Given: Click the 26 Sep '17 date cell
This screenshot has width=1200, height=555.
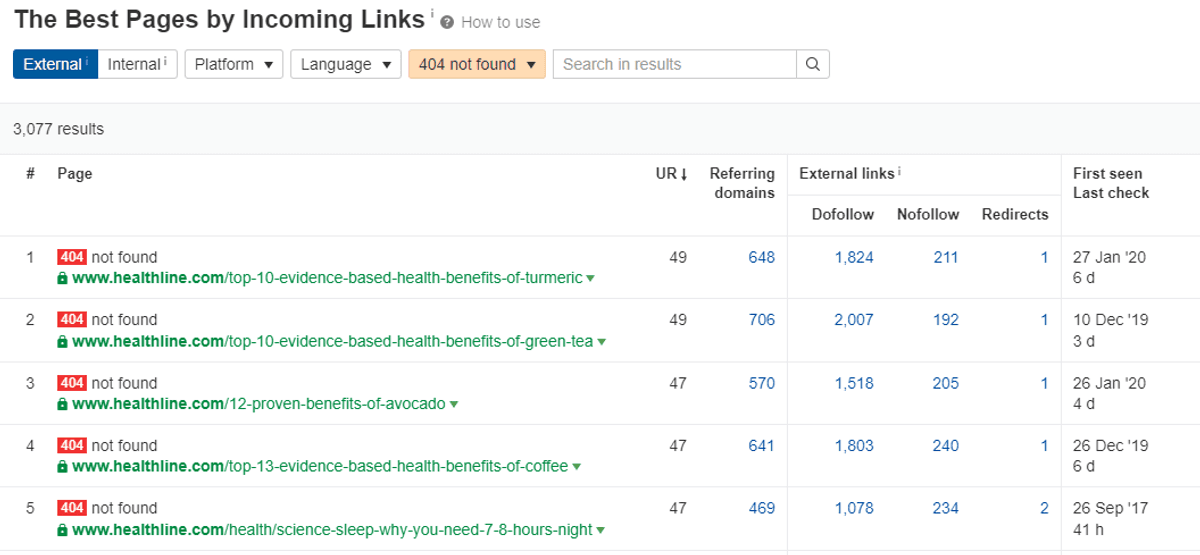Looking at the screenshot, I should click(x=1110, y=508).
